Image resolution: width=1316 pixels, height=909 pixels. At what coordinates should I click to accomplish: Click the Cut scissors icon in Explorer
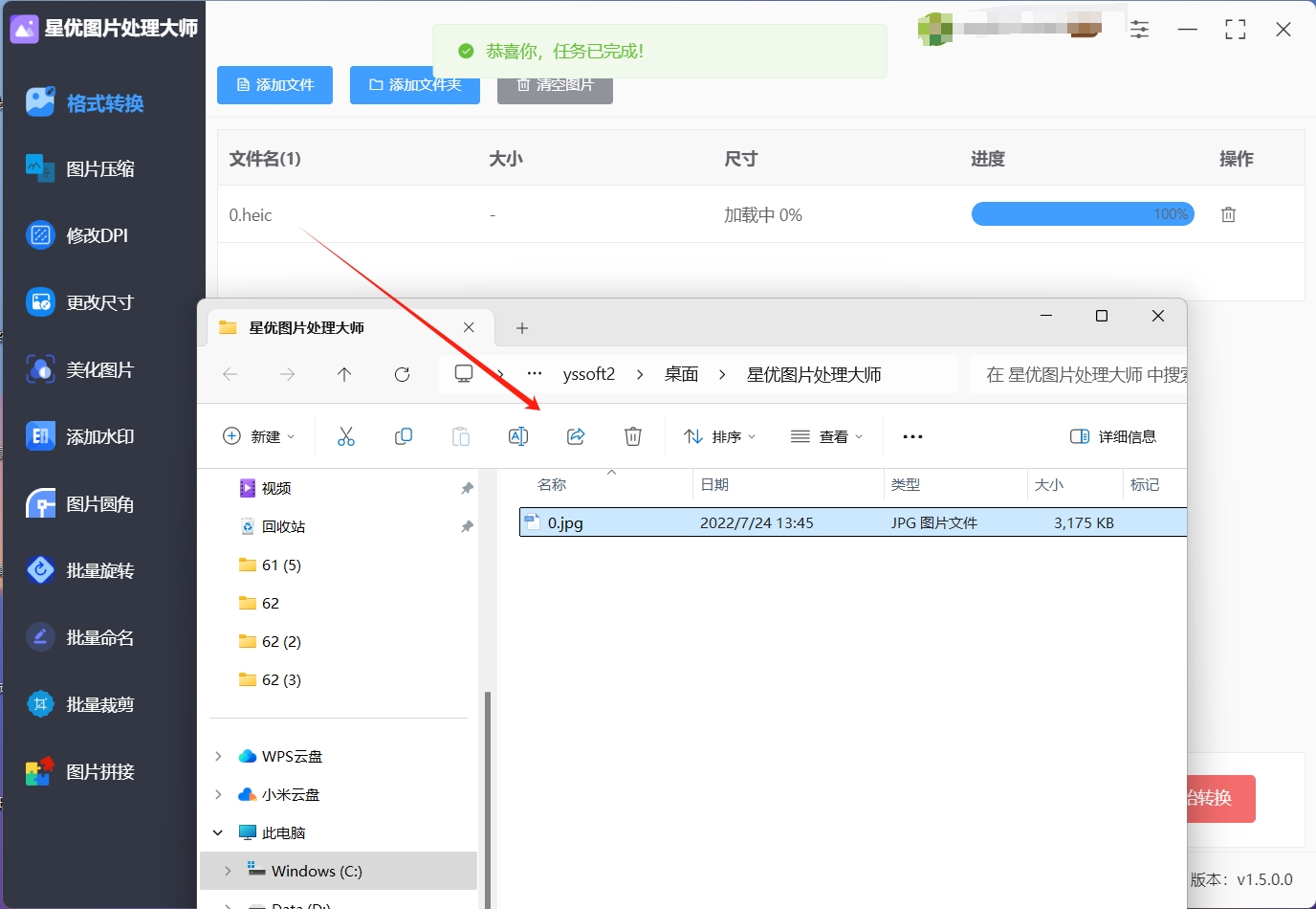[346, 436]
